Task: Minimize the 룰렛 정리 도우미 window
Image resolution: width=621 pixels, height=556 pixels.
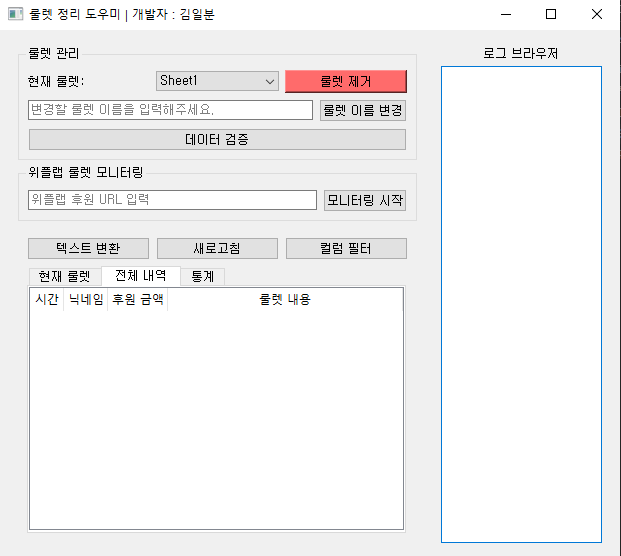Action: 506,15
